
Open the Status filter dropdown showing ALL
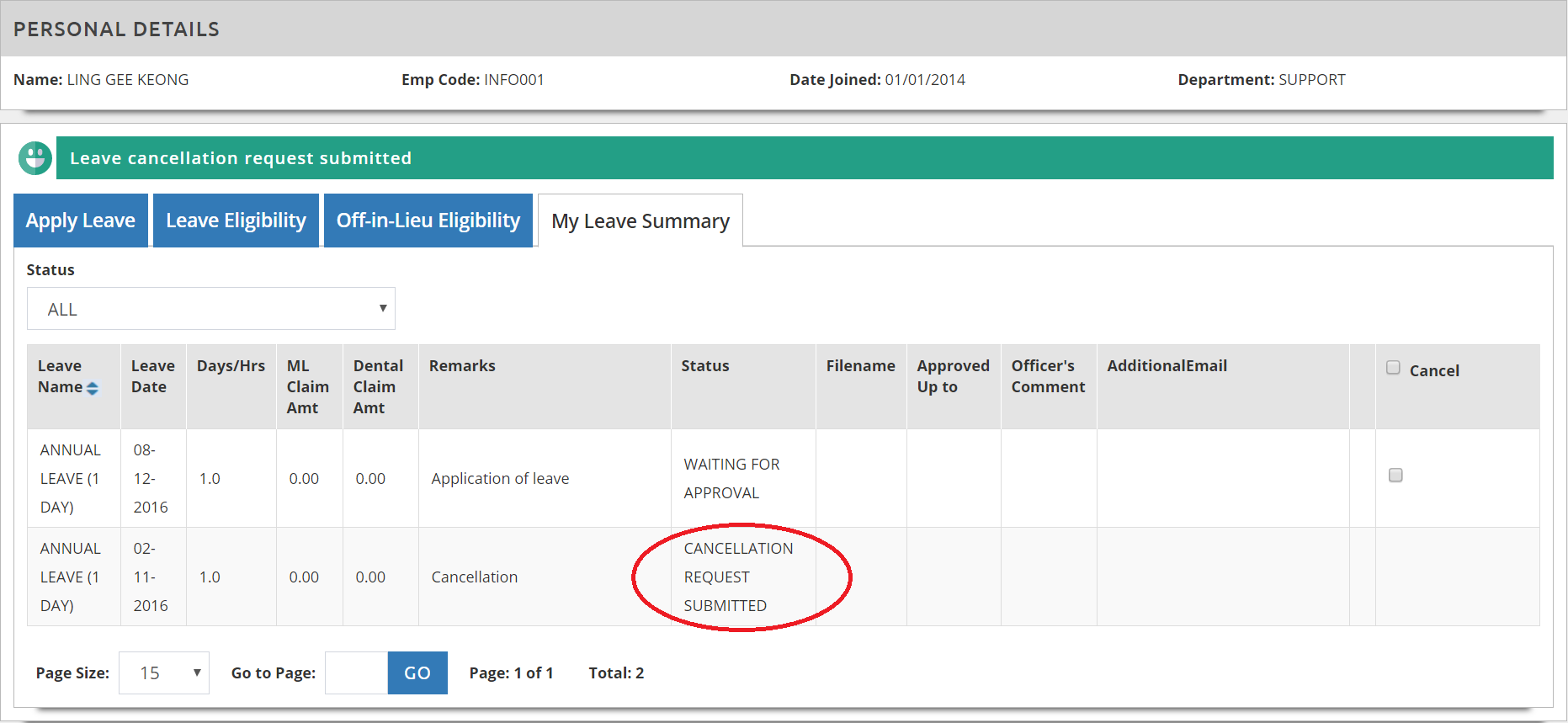point(211,309)
